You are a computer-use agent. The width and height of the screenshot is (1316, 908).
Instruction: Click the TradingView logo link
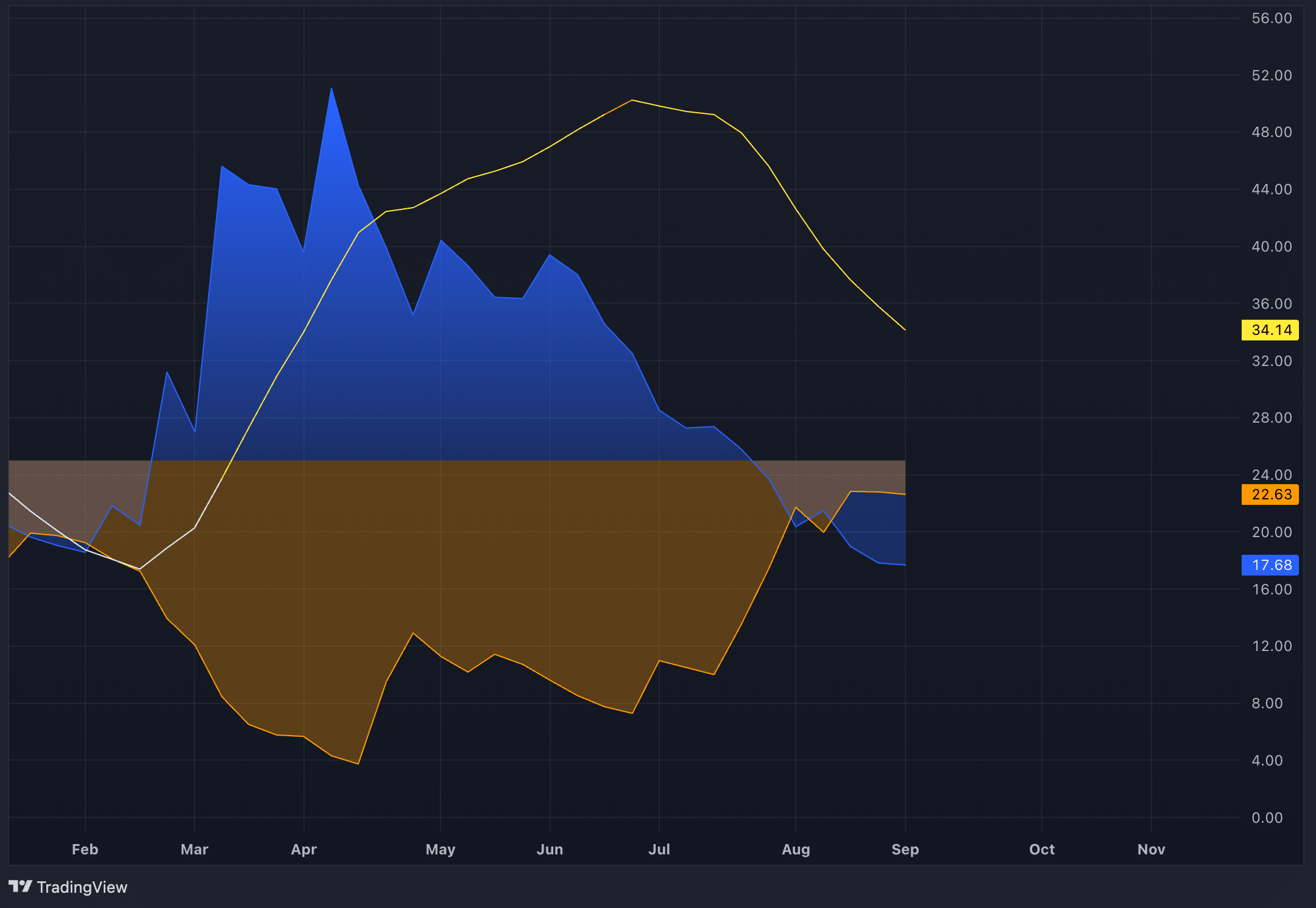(68, 887)
